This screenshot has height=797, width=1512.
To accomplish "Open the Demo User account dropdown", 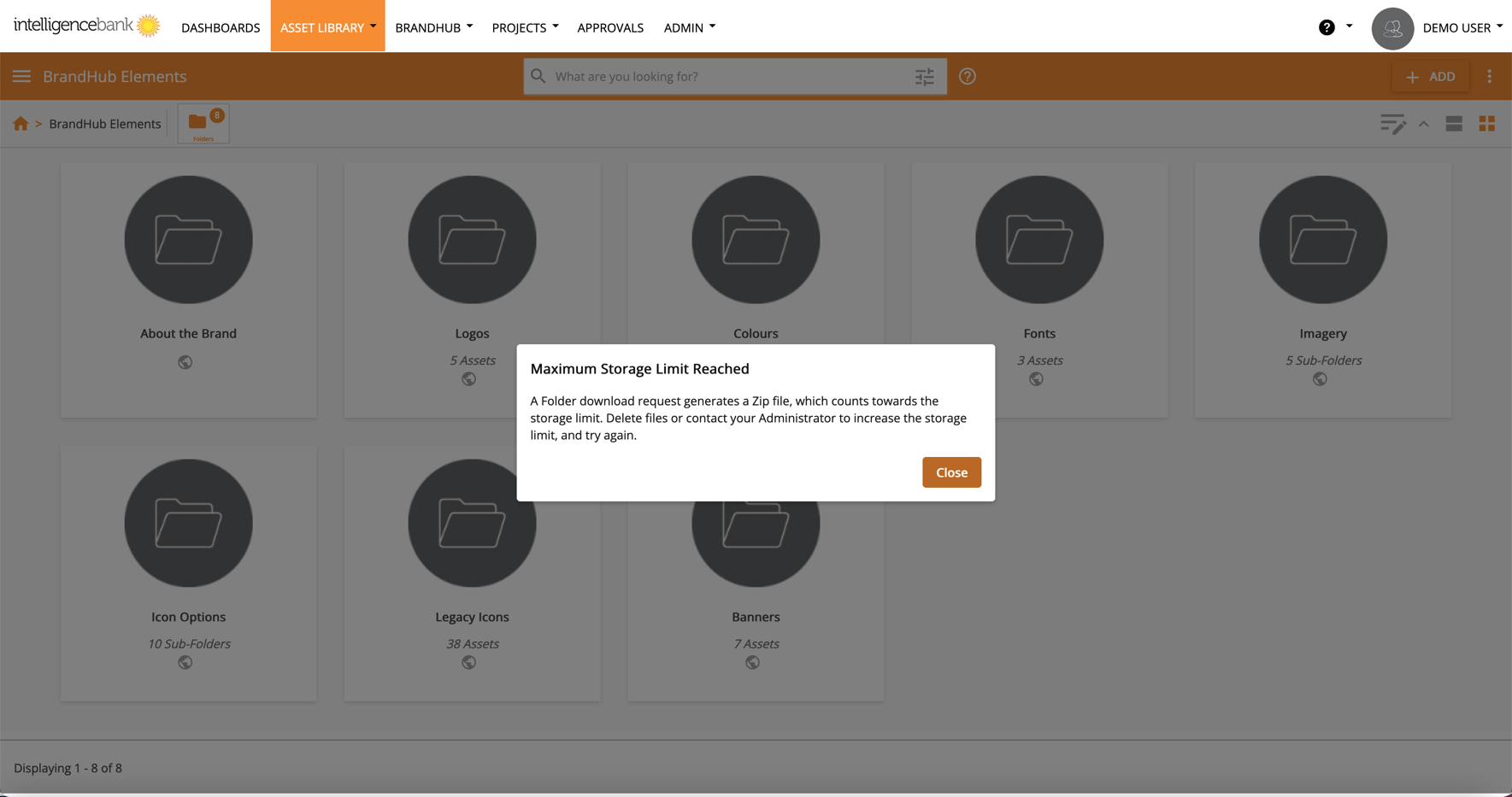I will point(1462,27).
